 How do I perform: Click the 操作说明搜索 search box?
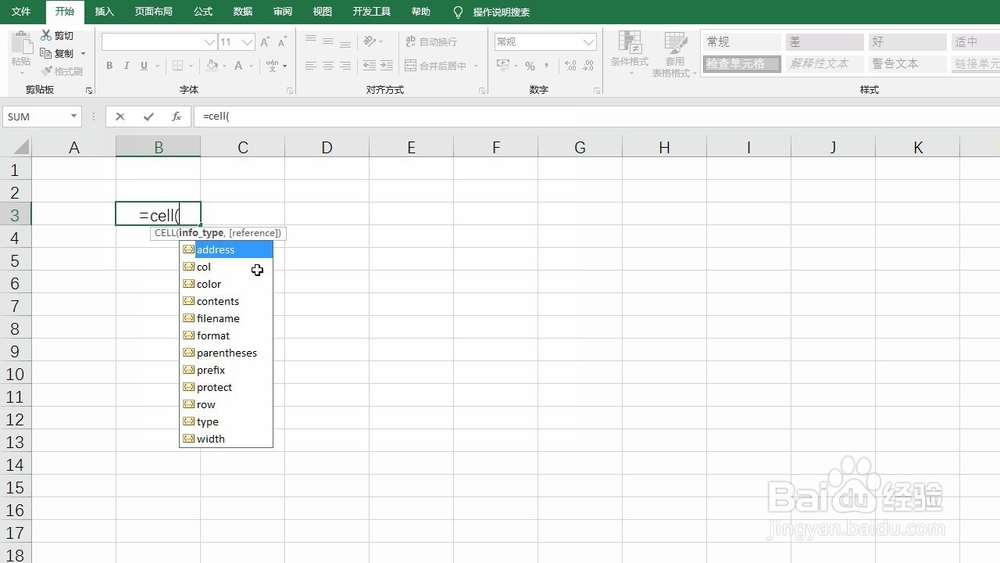[501, 12]
